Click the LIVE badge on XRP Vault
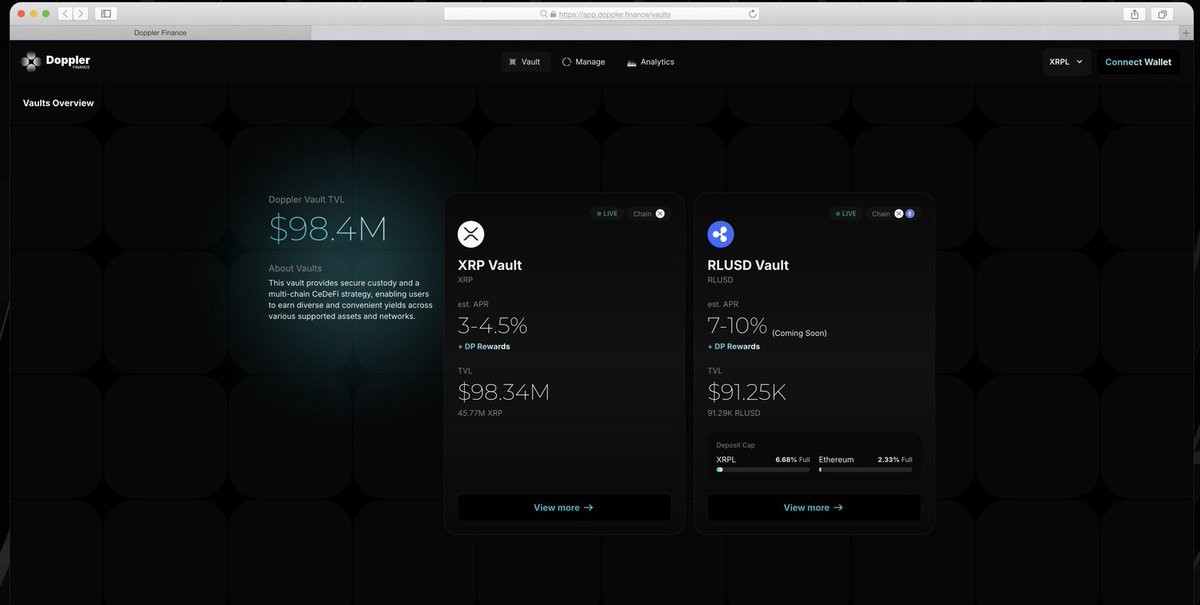The height and width of the screenshot is (605, 1200). (x=608, y=214)
